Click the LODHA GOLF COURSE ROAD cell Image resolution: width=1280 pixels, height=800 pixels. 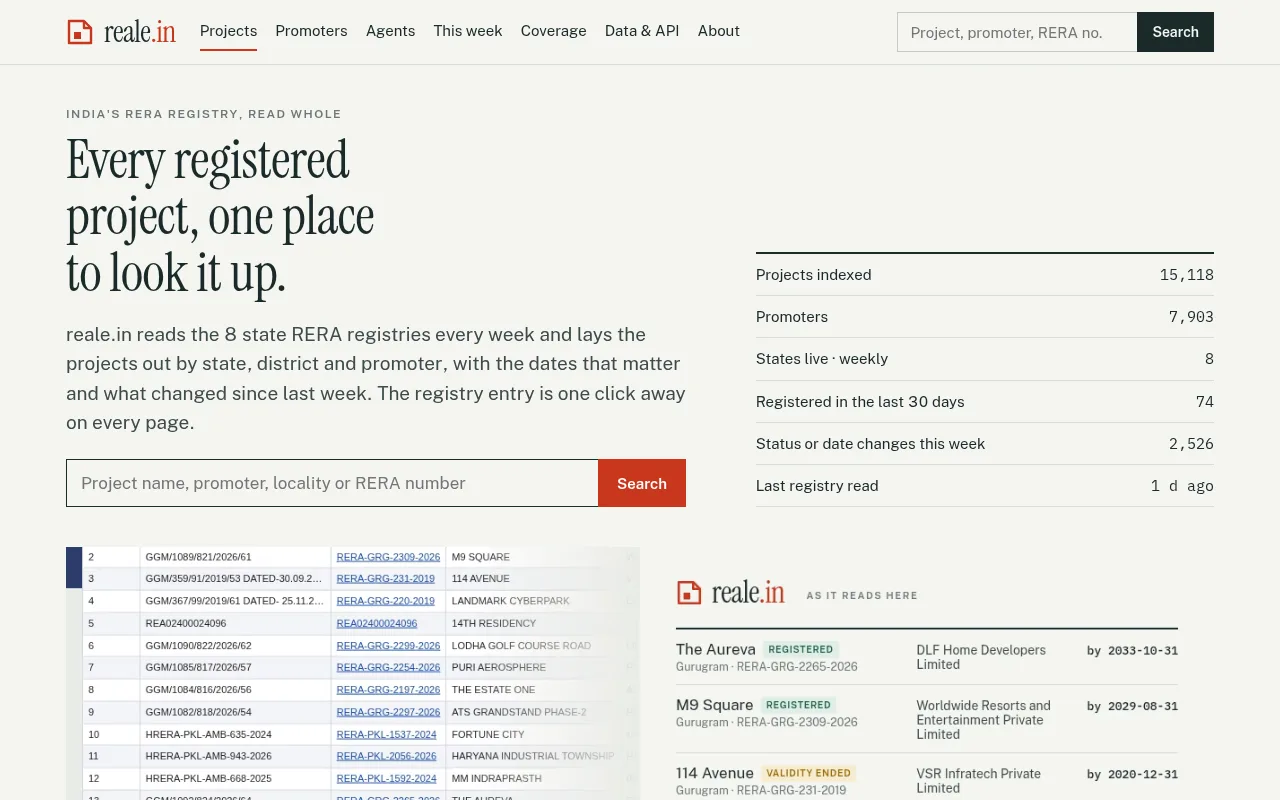(521, 646)
